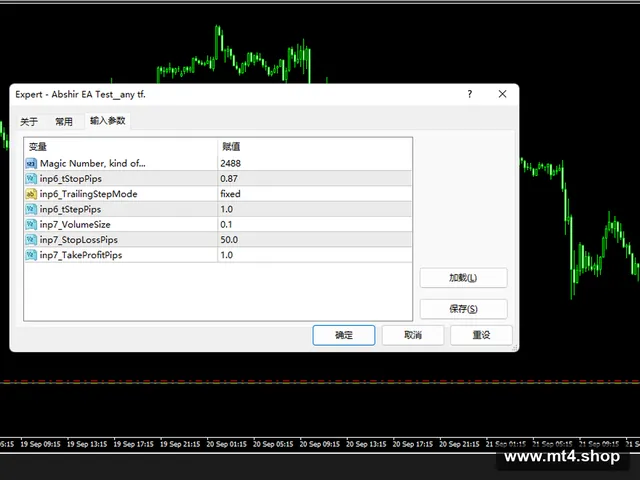The width and height of the screenshot is (640, 480).
Task: Click the string type icon beside inp6_TrailingStepMode
Action: tap(31, 194)
